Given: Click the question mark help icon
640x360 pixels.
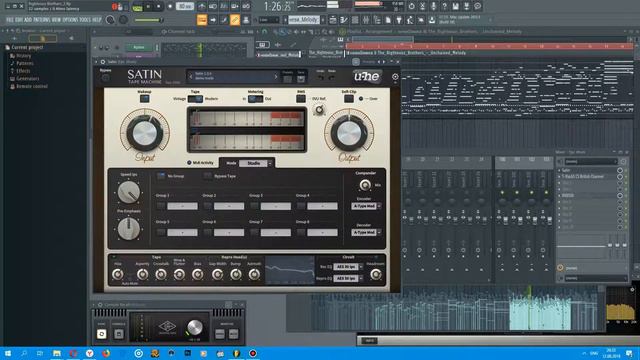Looking at the screenshot, I should (x=444, y=7).
